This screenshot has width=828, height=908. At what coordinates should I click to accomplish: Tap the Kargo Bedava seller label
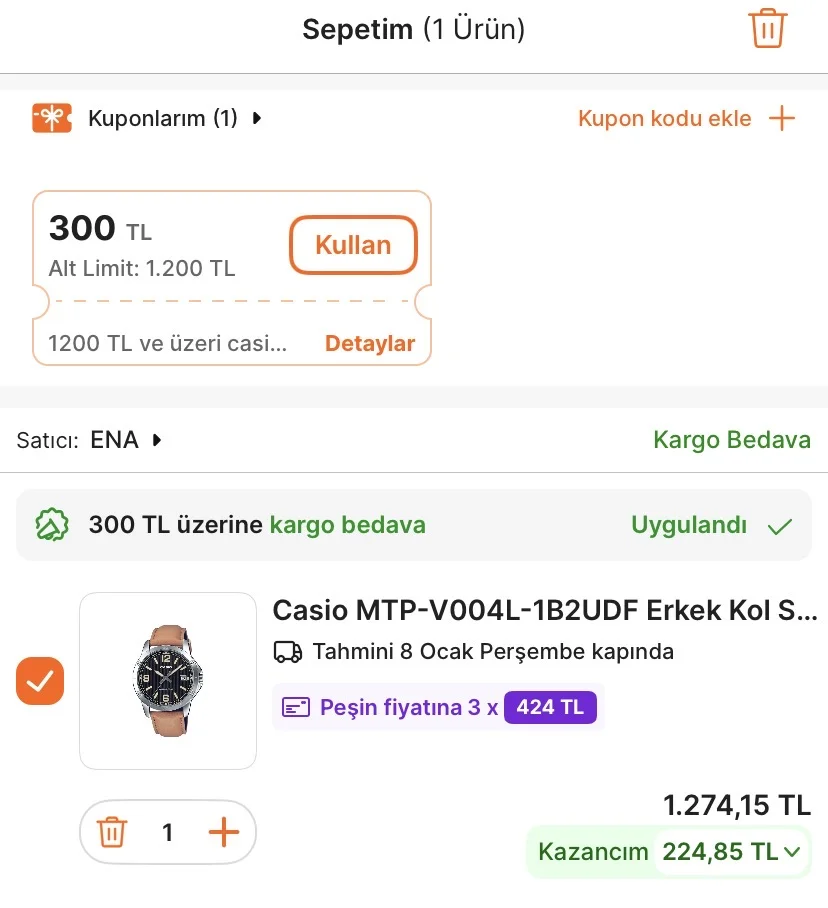732,440
